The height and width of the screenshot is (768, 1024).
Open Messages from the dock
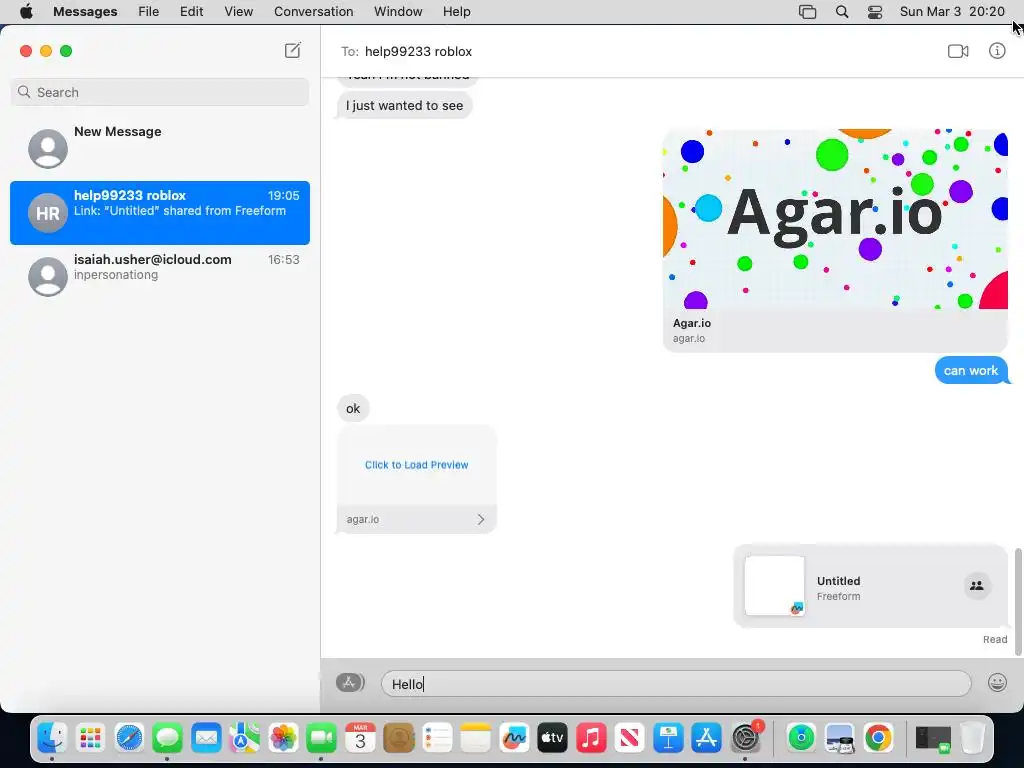[167, 738]
